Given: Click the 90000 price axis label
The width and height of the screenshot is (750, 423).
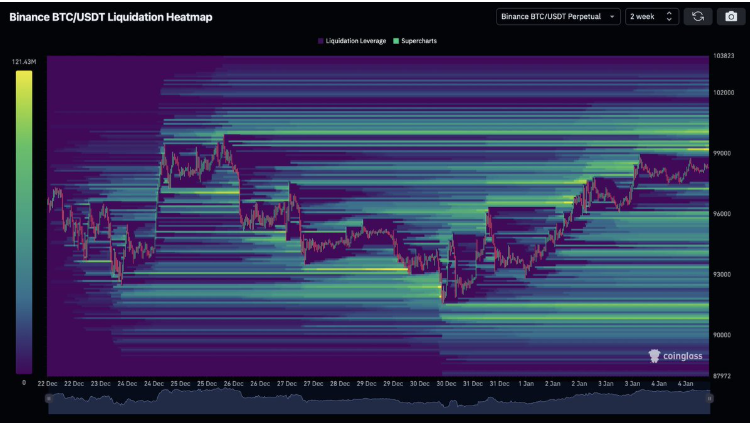Looking at the screenshot, I should point(722,335).
